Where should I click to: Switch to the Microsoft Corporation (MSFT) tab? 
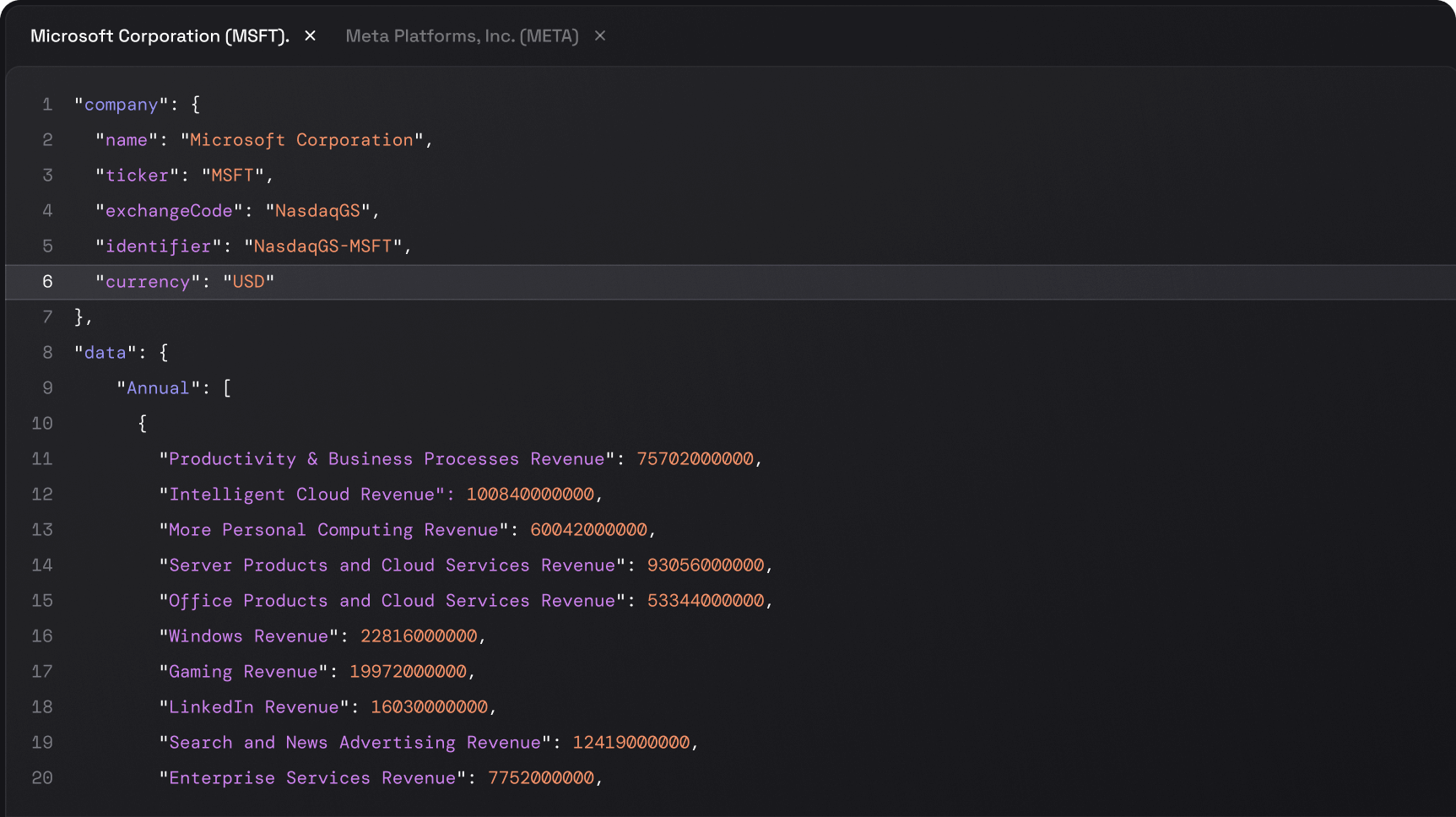point(160,36)
